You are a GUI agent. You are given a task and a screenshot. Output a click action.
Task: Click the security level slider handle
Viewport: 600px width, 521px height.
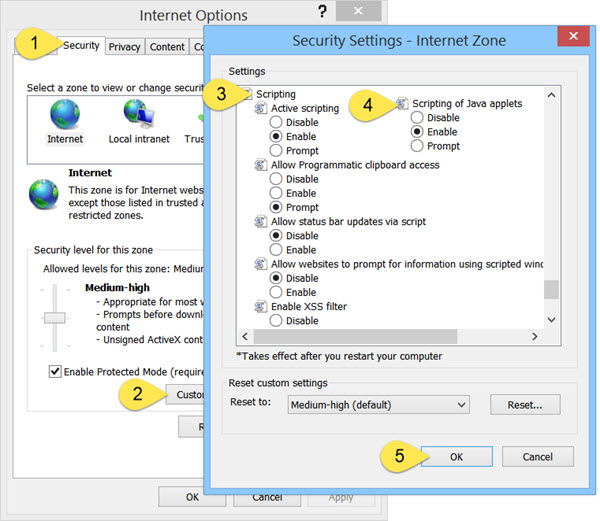(x=54, y=317)
